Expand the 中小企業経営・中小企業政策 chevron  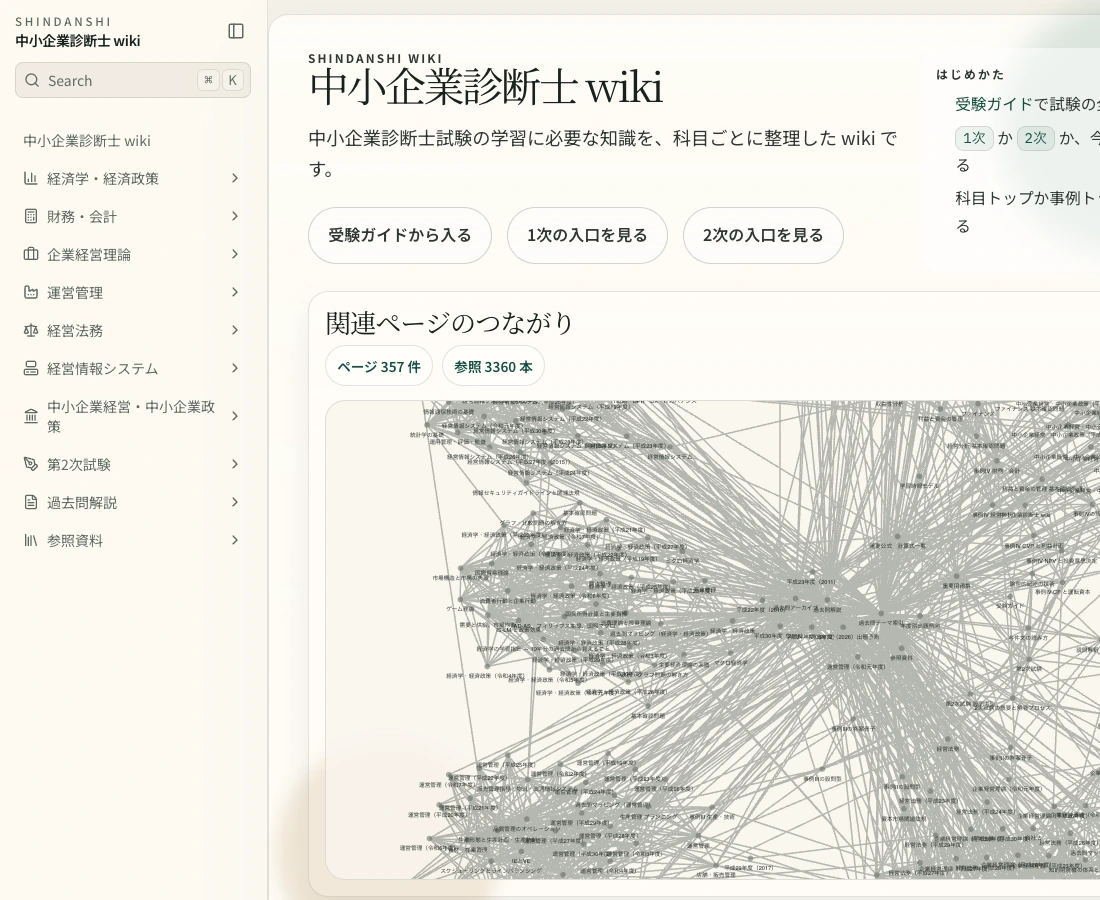(x=235, y=416)
